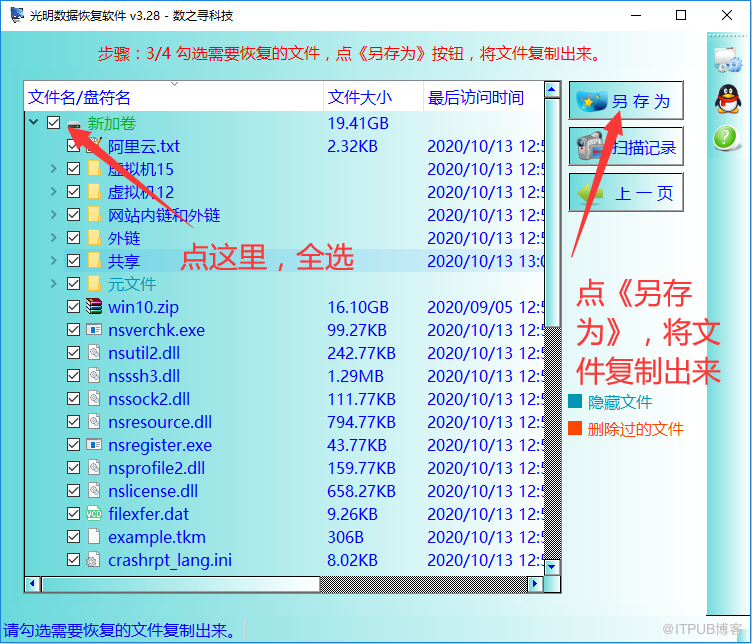Viewport: 752px width, 644px height.
Task: Uncheck the 元文件 folder checkbox
Action: pyautogui.click(x=73, y=283)
